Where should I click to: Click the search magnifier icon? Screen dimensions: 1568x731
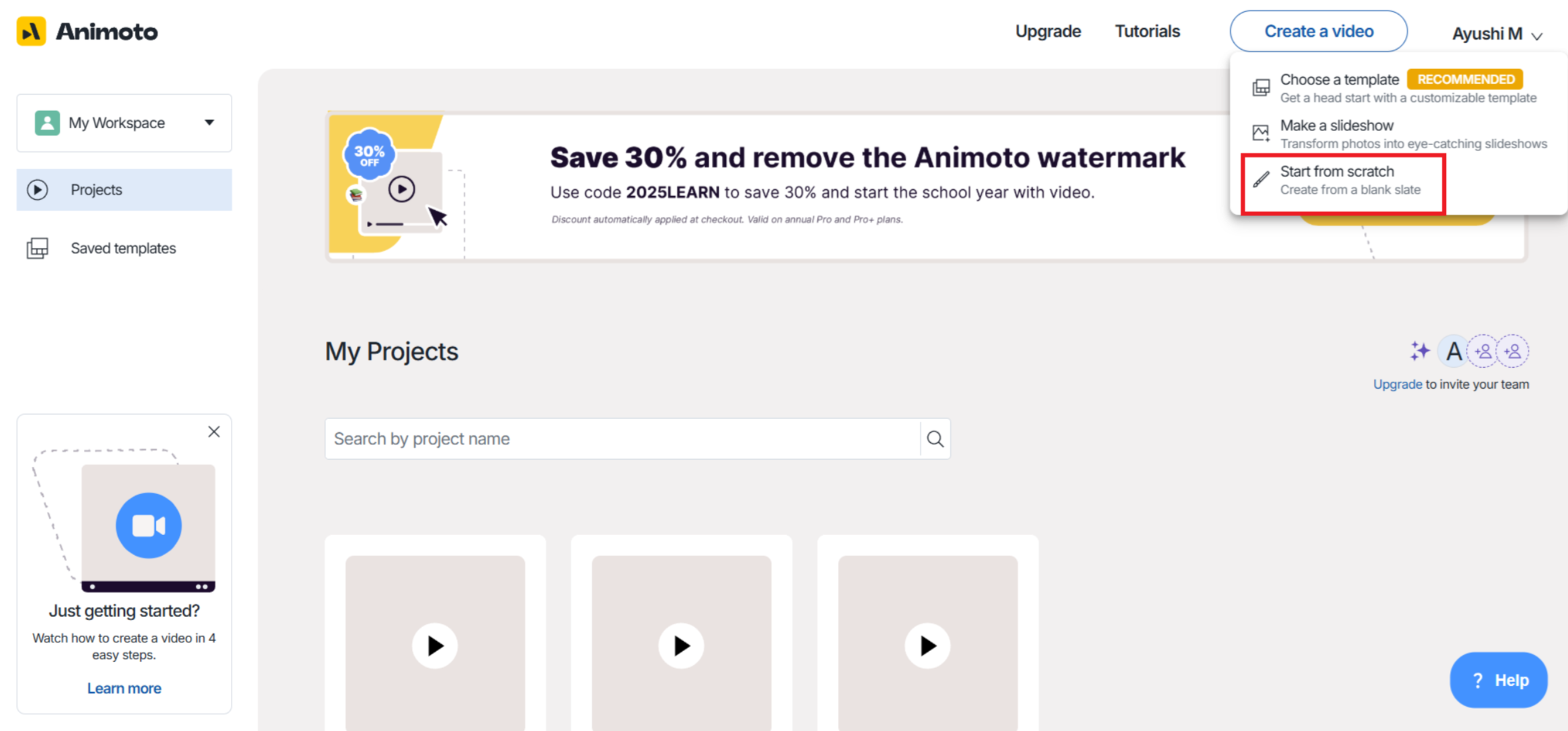(x=935, y=439)
